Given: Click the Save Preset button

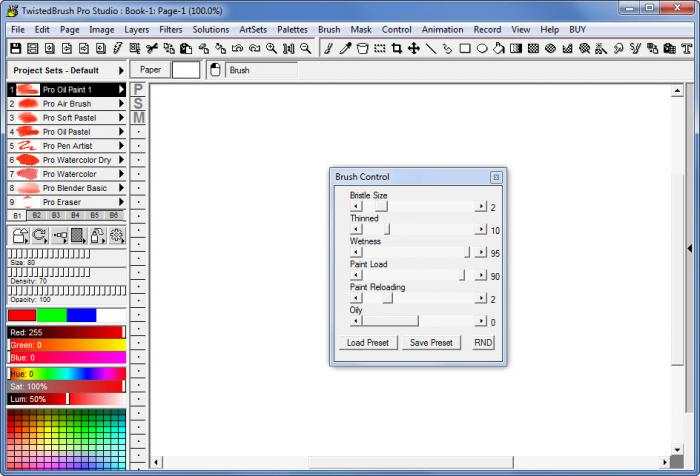Looking at the screenshot, I should 431,342.
